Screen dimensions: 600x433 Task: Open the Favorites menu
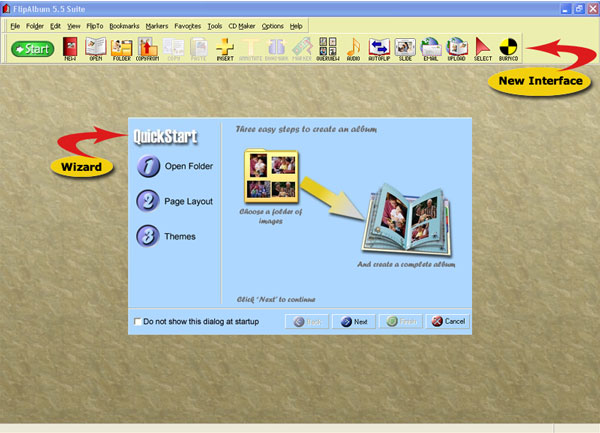[x=188, y=26]
